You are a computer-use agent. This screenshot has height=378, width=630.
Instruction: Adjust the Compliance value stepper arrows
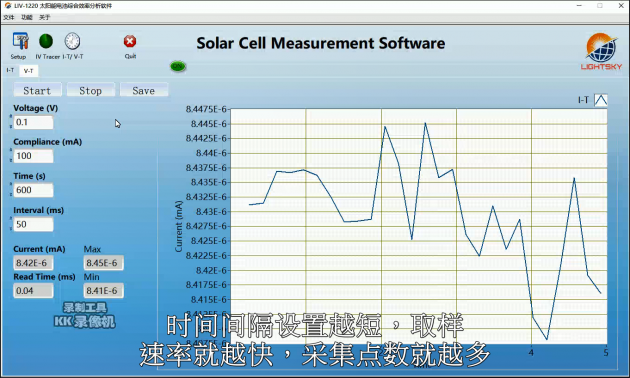point(10,156)
